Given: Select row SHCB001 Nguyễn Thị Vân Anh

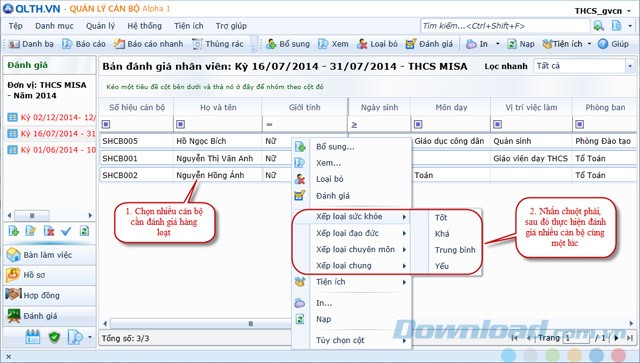Looking at the screenshot, I should pos(367,158).
